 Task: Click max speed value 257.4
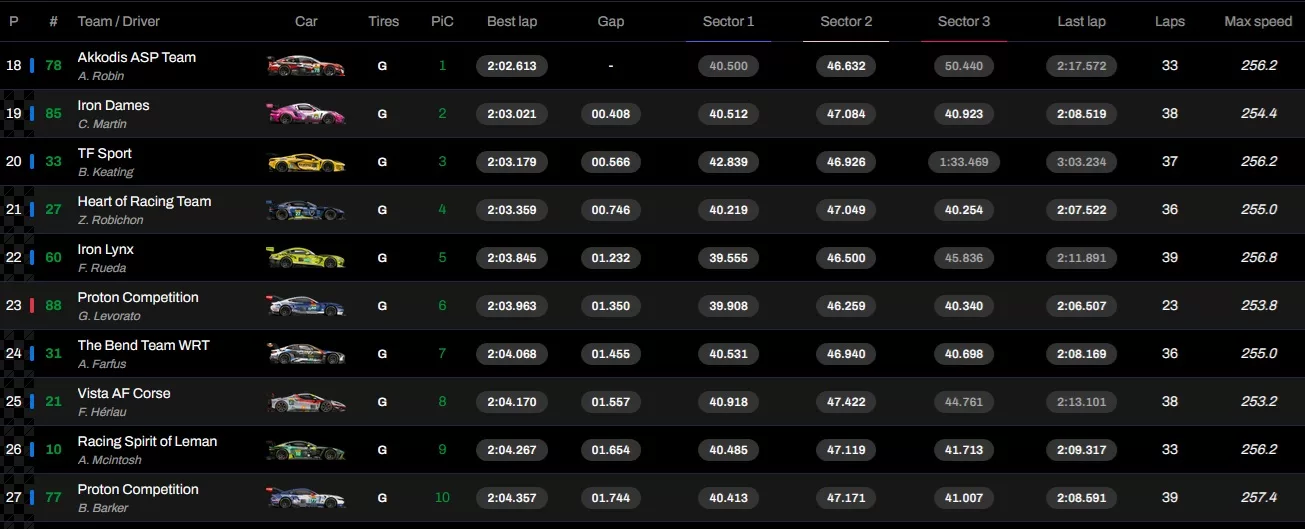point(1258,498)
